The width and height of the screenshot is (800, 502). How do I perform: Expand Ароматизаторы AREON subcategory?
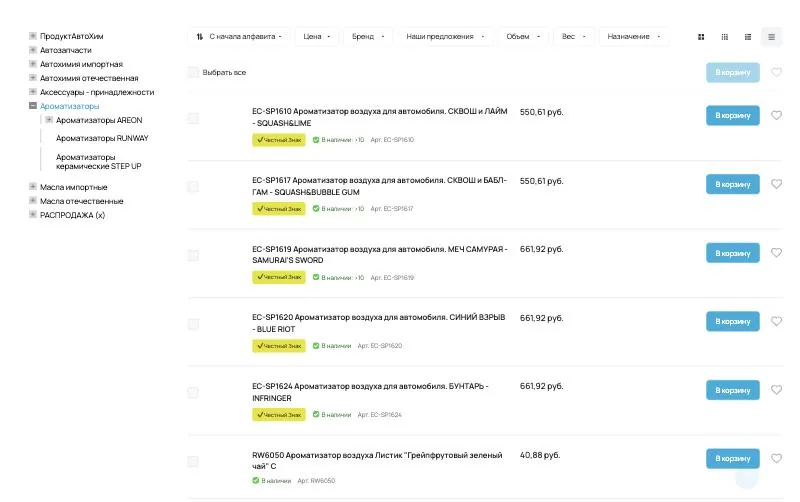point(49,120)
